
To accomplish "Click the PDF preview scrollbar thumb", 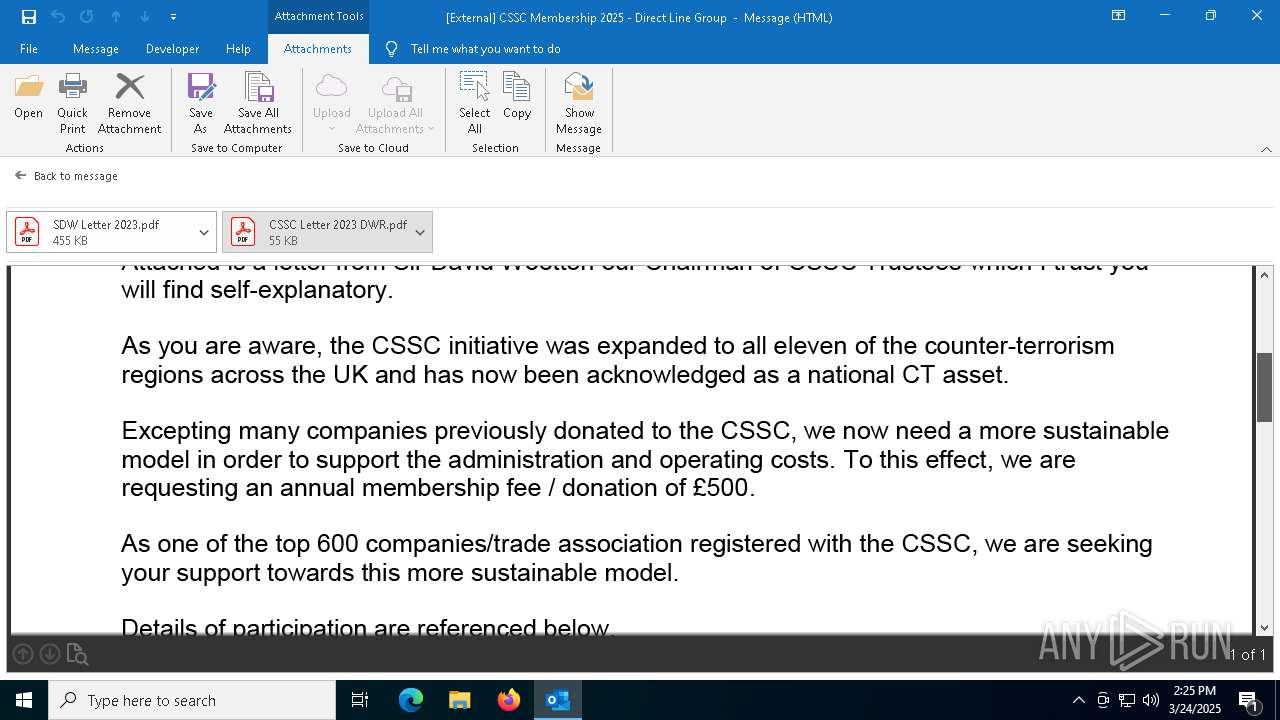I will [x=1265, y=387].
